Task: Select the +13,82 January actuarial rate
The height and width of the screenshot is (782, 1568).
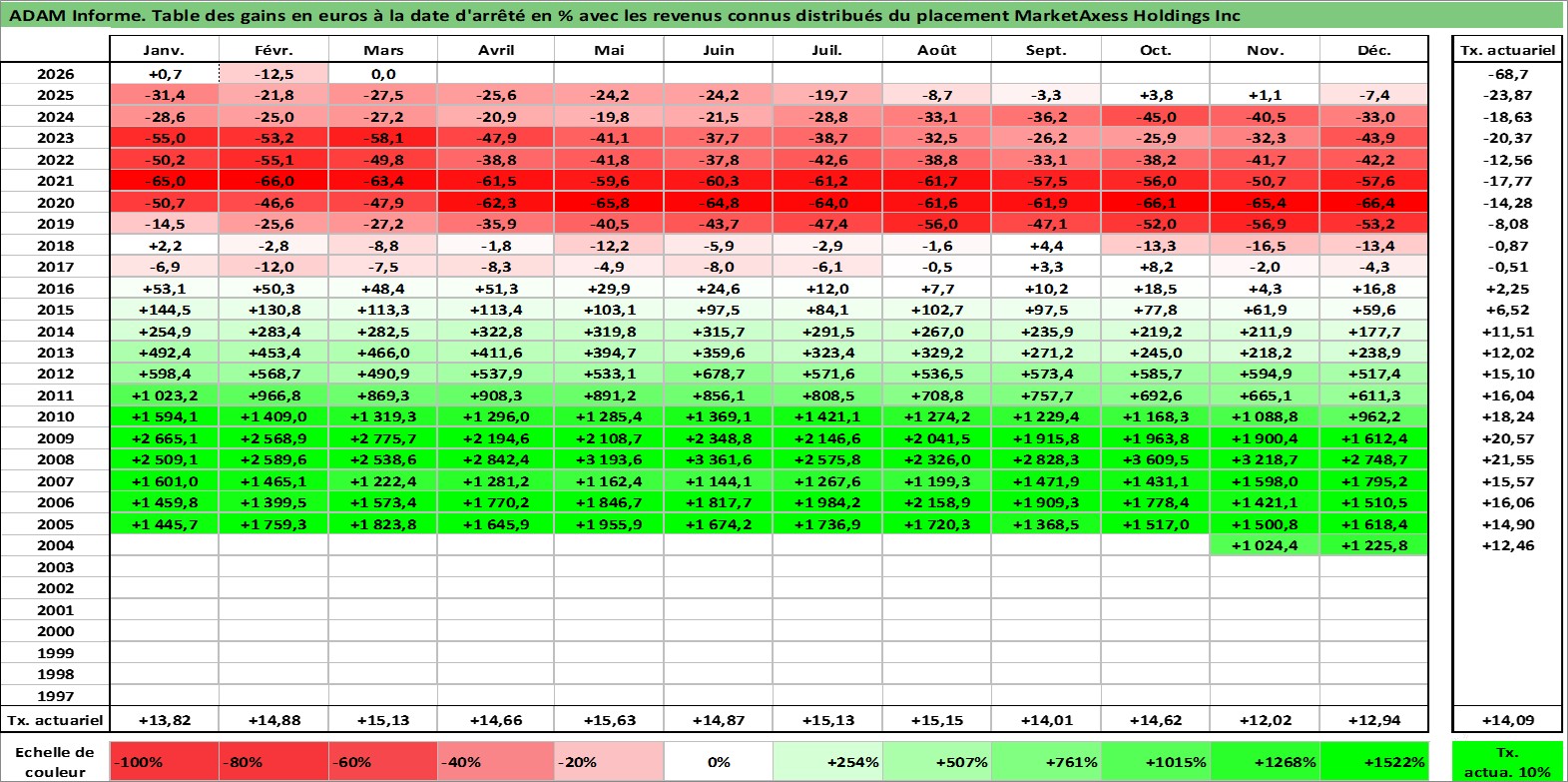Action: 164,720
